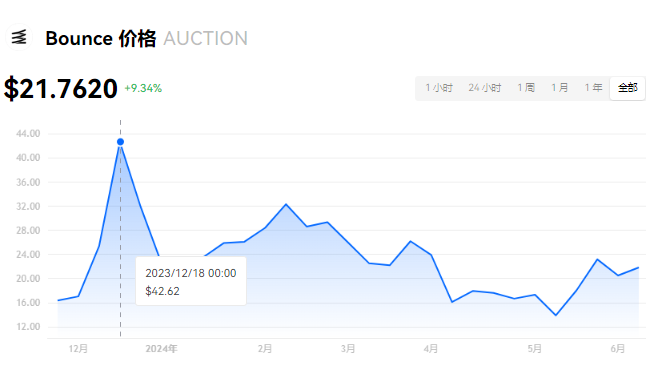This screenshot has width=646, height=370.
Task: Select the 全部 range tab
Action: pyautogui.click(x=627, y=88)
